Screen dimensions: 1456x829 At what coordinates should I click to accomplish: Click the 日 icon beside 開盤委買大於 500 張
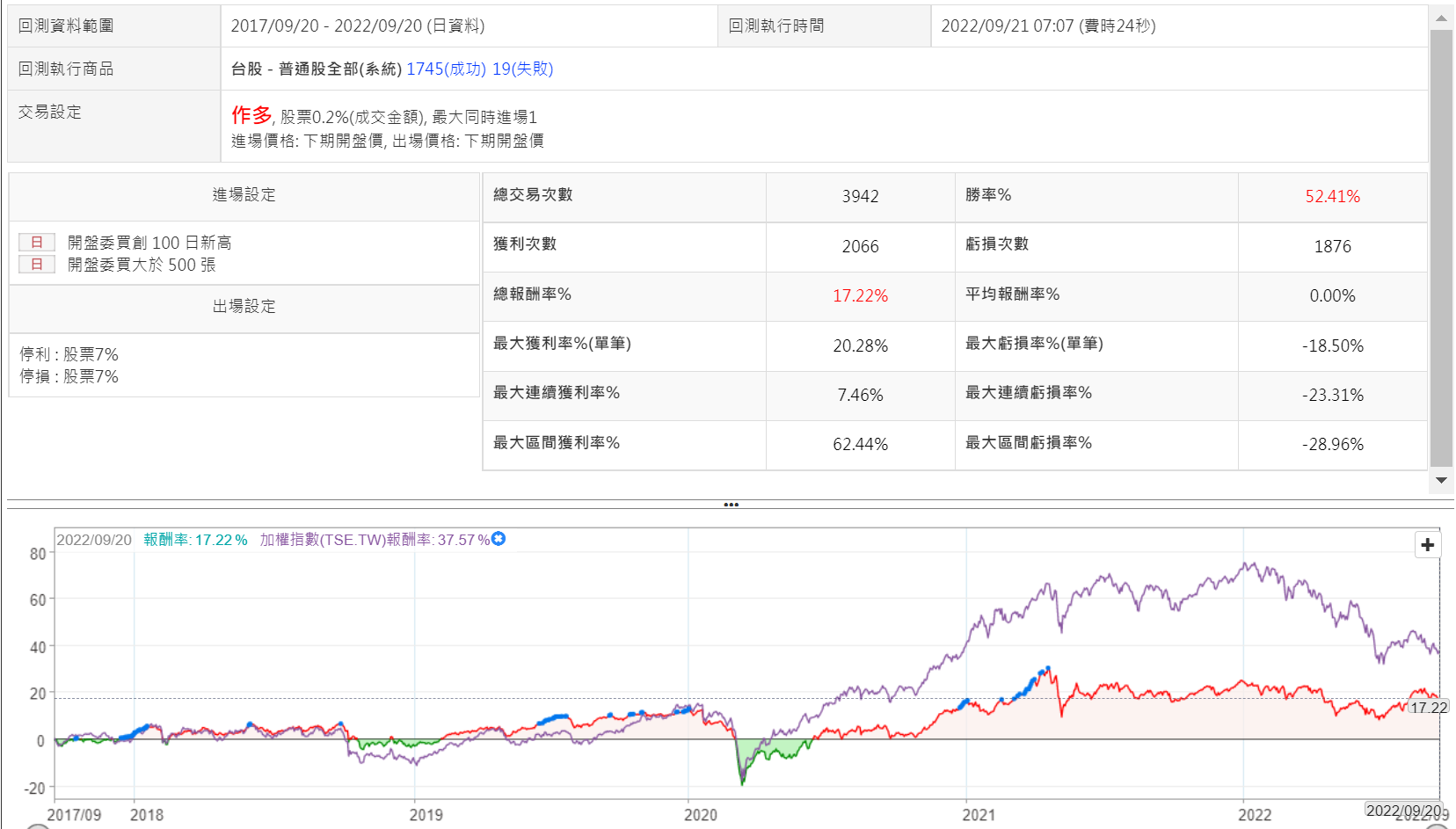click(37, 265)
